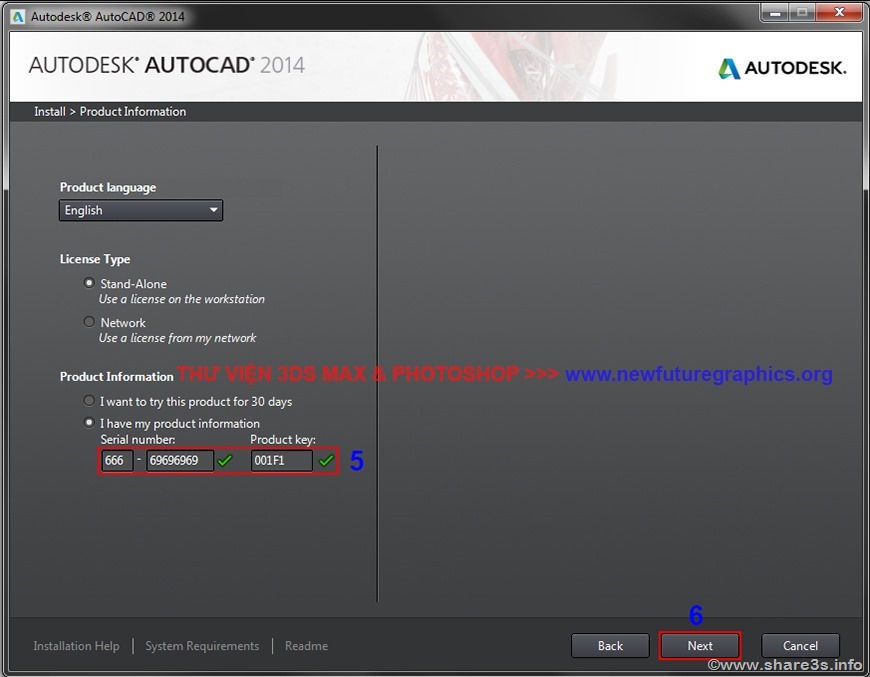
Task: Open the Readme link
Action: tap(306, 646)
